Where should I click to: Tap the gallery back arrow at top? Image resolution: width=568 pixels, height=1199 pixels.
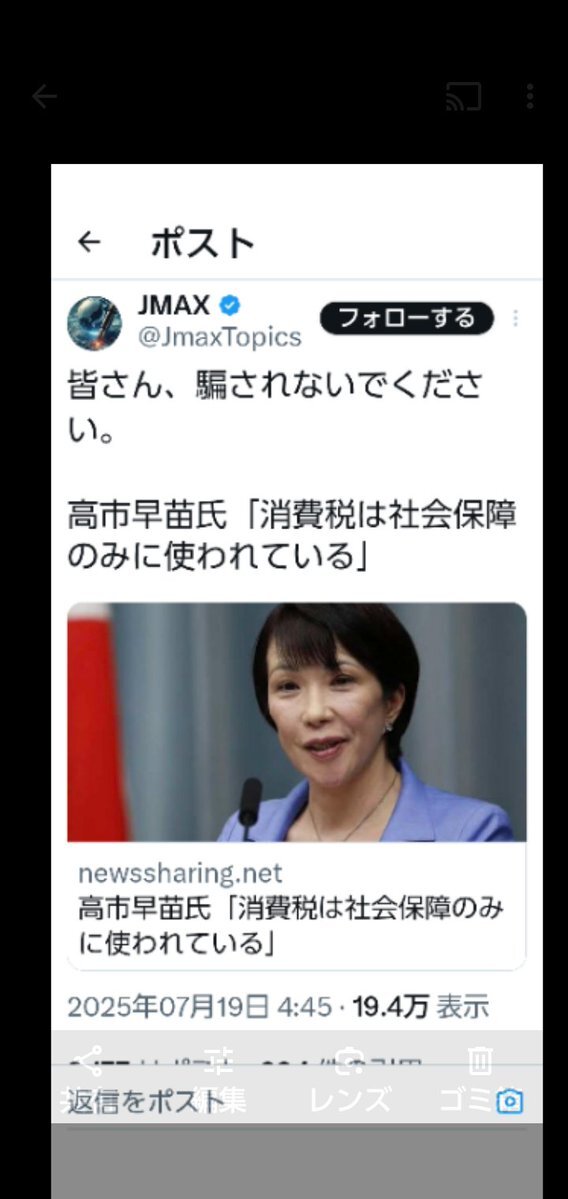[x=44, y=96]
